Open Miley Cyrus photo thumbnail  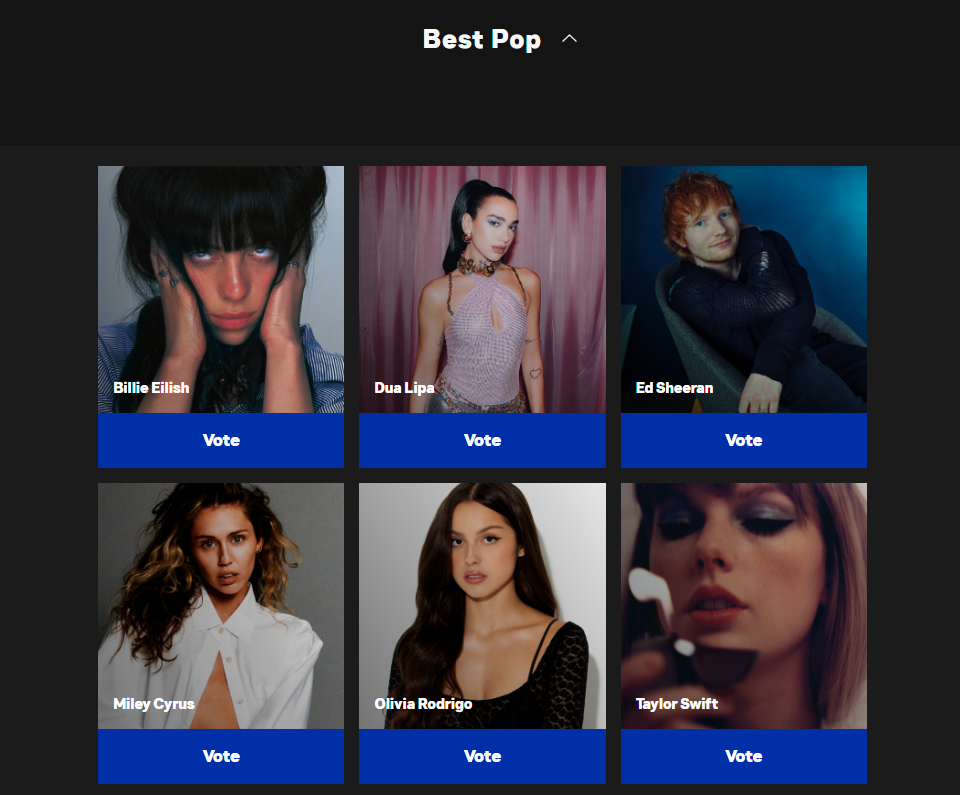pyautogui.click(x=221, y=606)
